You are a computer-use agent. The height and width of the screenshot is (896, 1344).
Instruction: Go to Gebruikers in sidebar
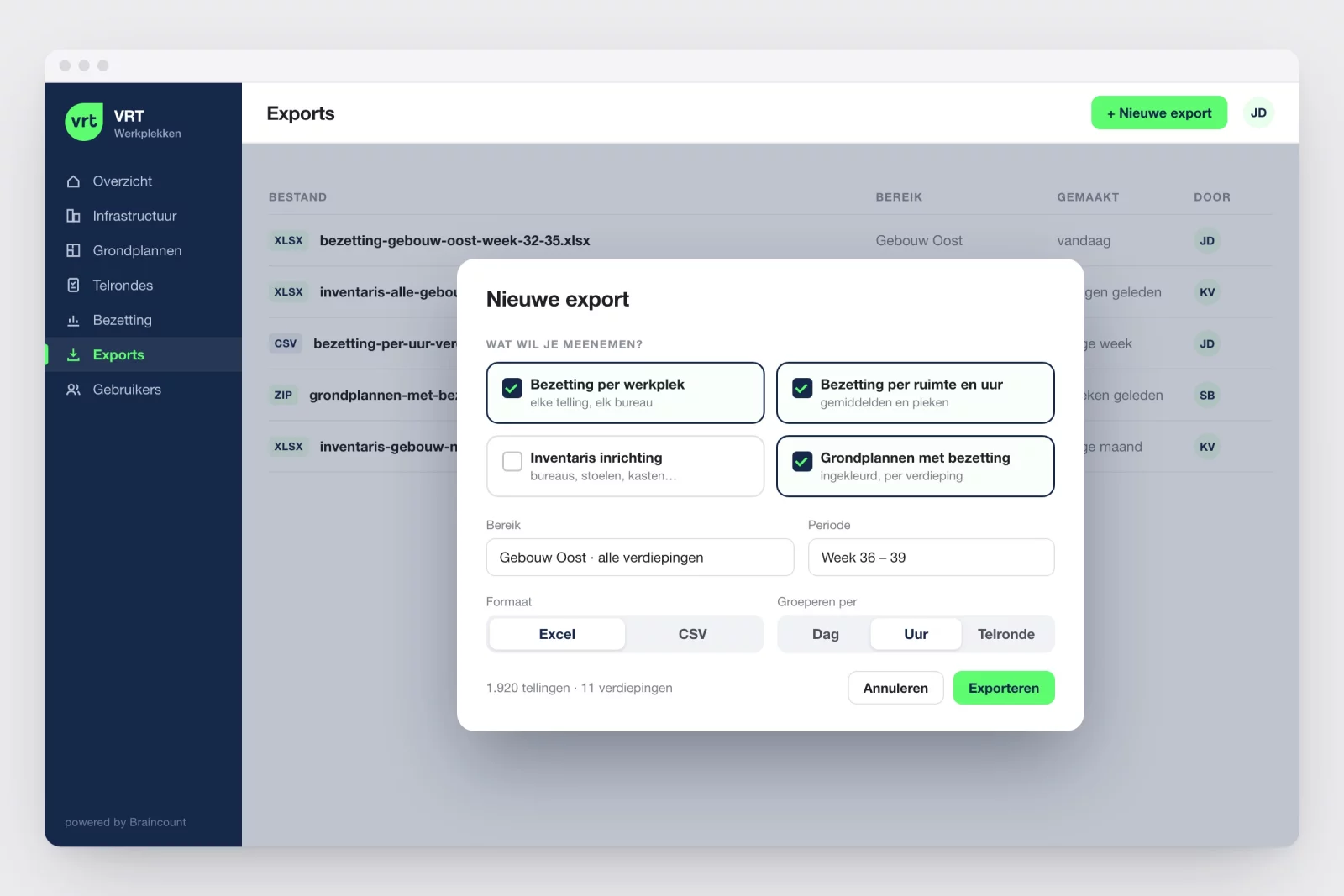[x=143, y=390]
